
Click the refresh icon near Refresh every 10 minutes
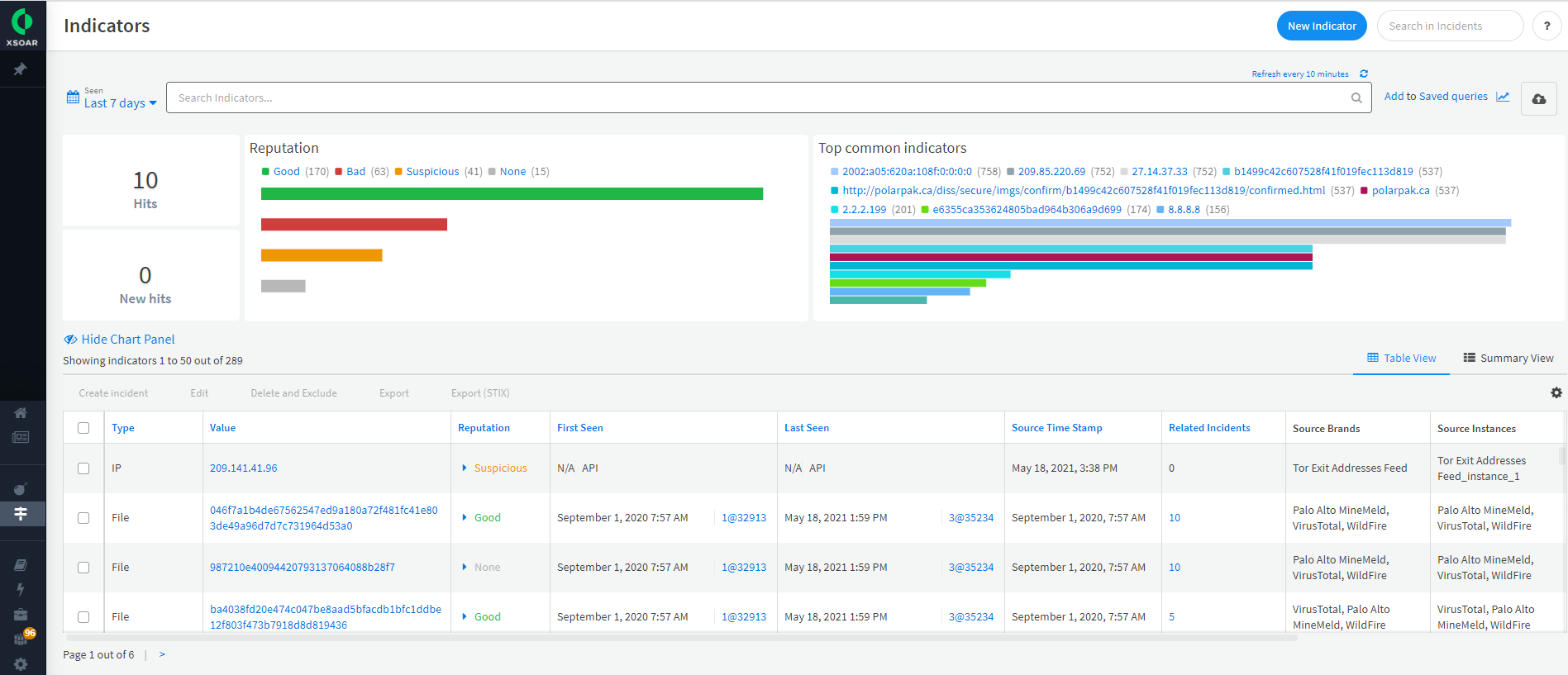(1364, 74)
